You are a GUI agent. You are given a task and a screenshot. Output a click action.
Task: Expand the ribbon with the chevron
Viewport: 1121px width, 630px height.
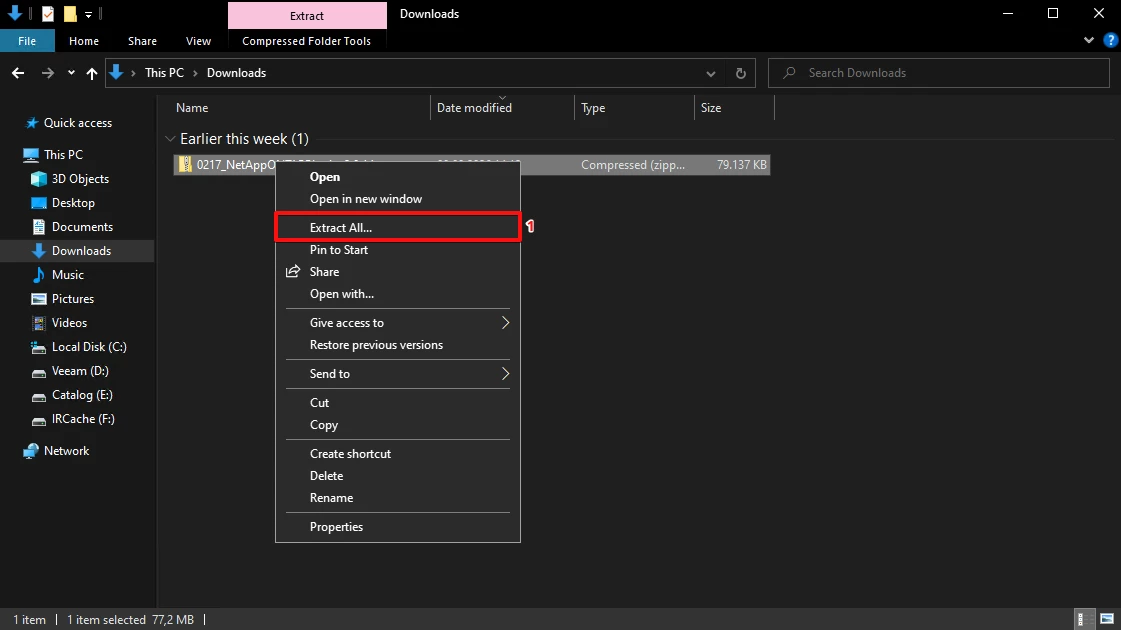(1089, 41)
